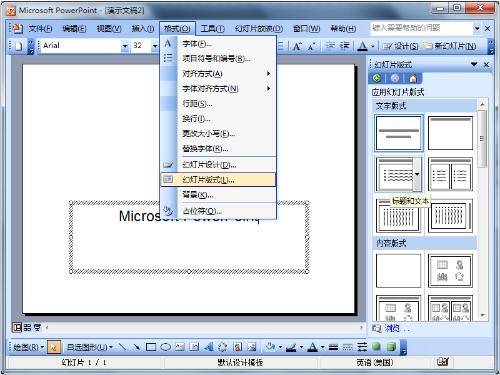Open font color dropdown in drawing toolbar
This screenshot has height=375, width=500.
point(322,347)
